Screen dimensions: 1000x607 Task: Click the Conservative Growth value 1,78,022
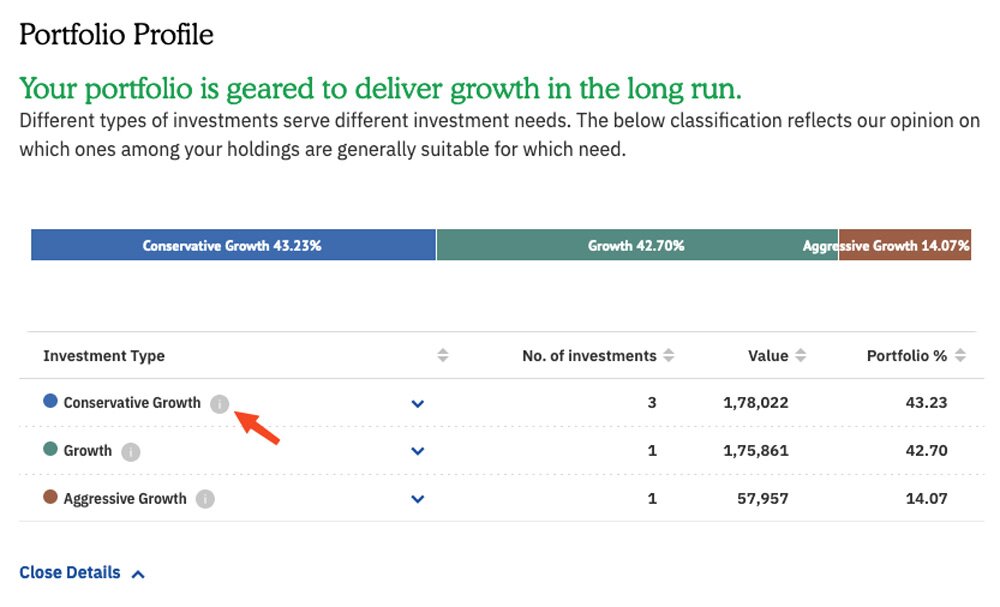(756, 403)
